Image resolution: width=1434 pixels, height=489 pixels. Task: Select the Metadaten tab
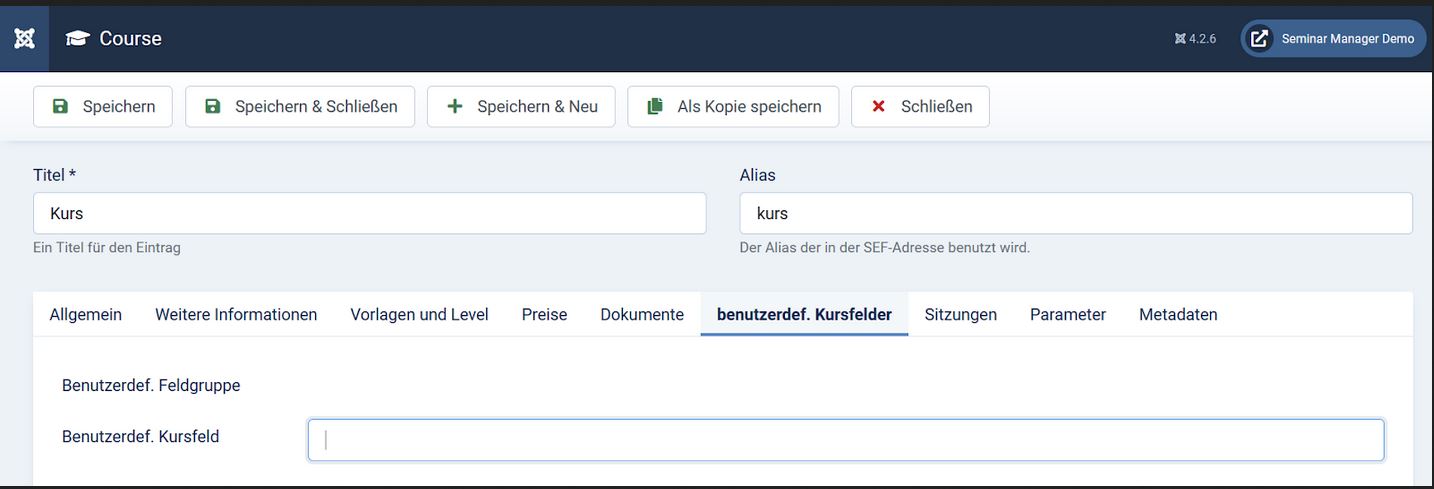(1178, 314)
